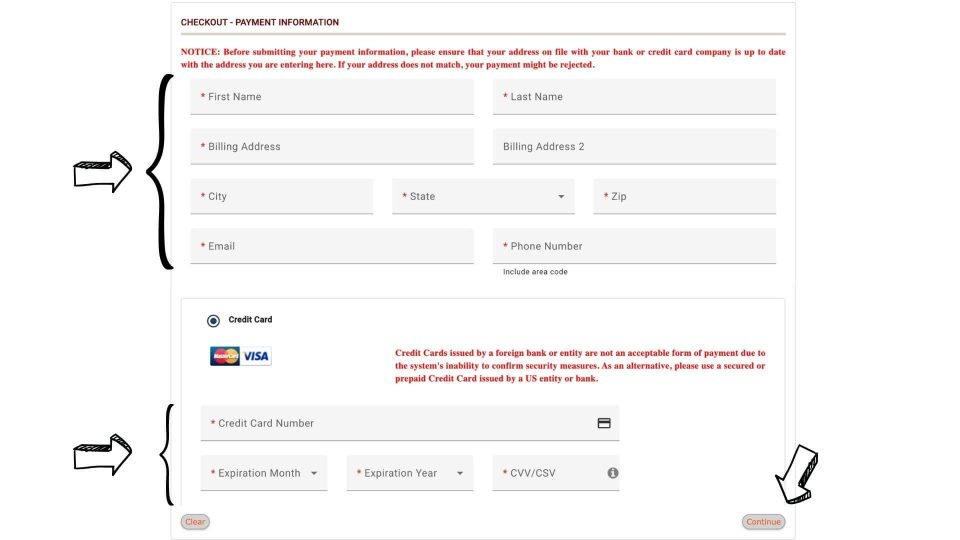This screenshot has height=540, width=960.
Task: Open the State dropdown
Action: click(483, 197)
